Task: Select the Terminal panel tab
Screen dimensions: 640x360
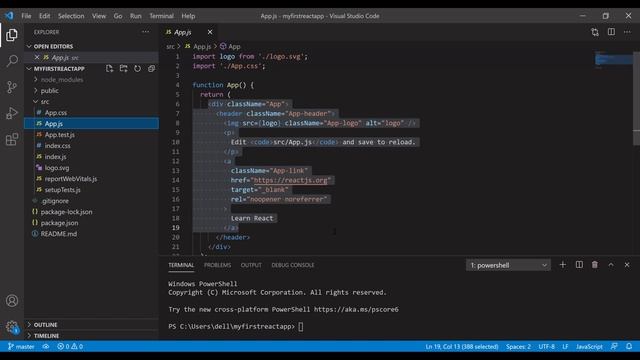Action: click(181, 265)
